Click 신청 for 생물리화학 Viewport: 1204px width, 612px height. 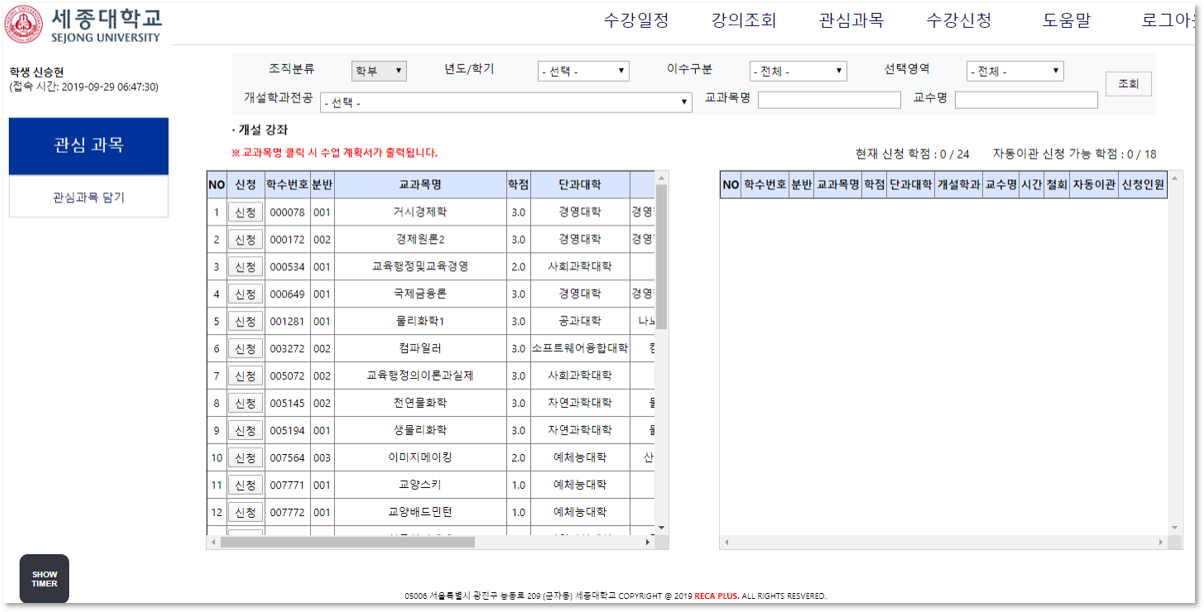pos(245,430)
